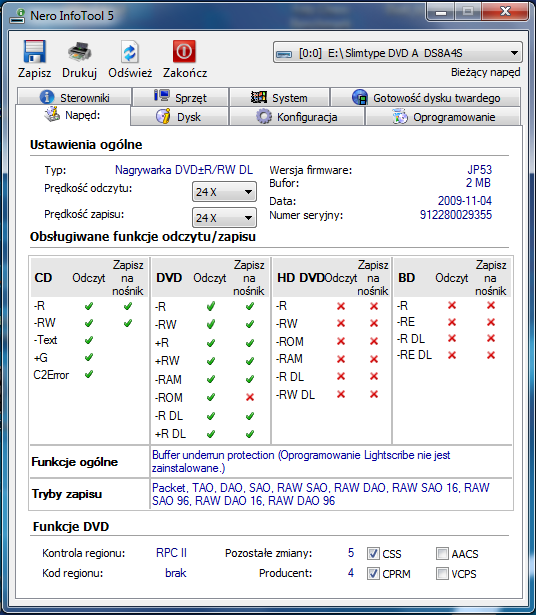Click the red X for HD DVD -ROM write
Image resolution: width=536 pixels, height=615 pixels.
(x=374, y=342)
